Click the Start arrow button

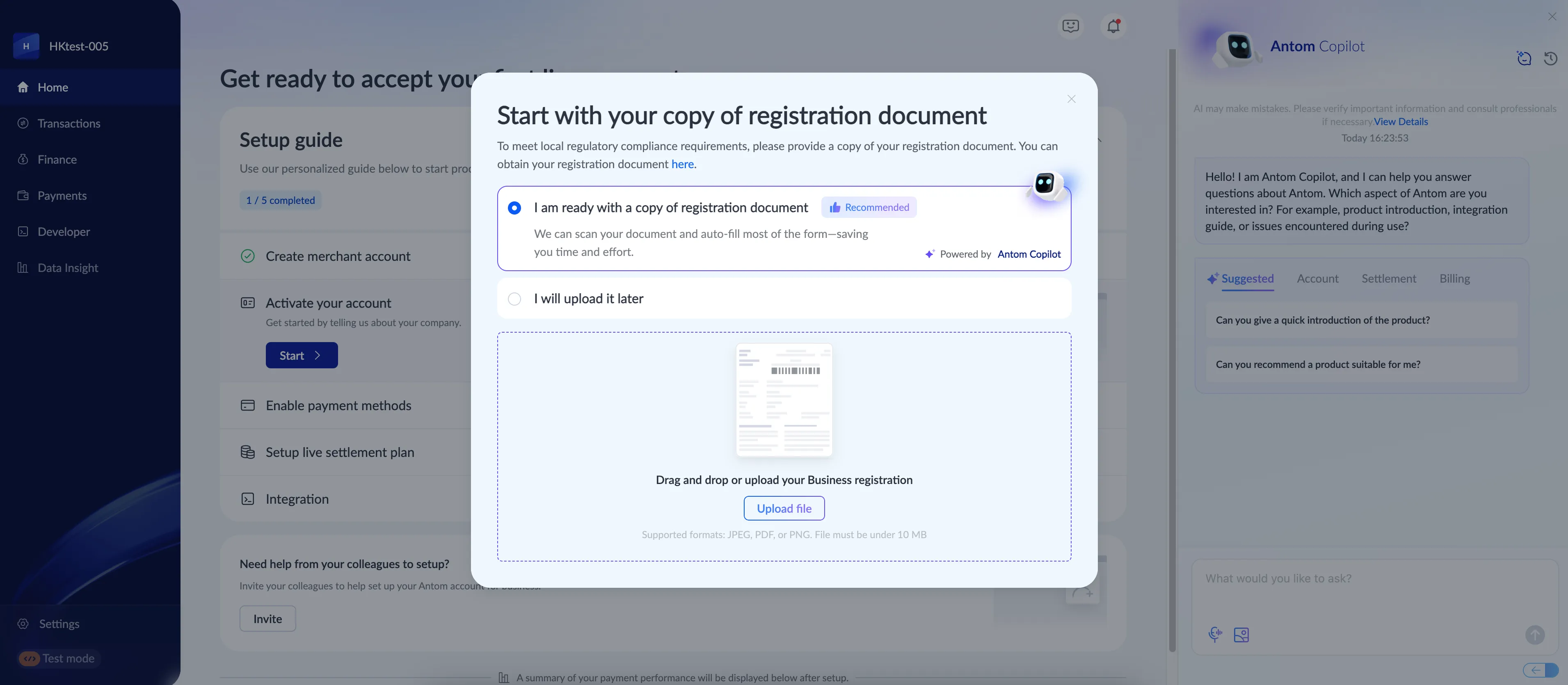301,355
